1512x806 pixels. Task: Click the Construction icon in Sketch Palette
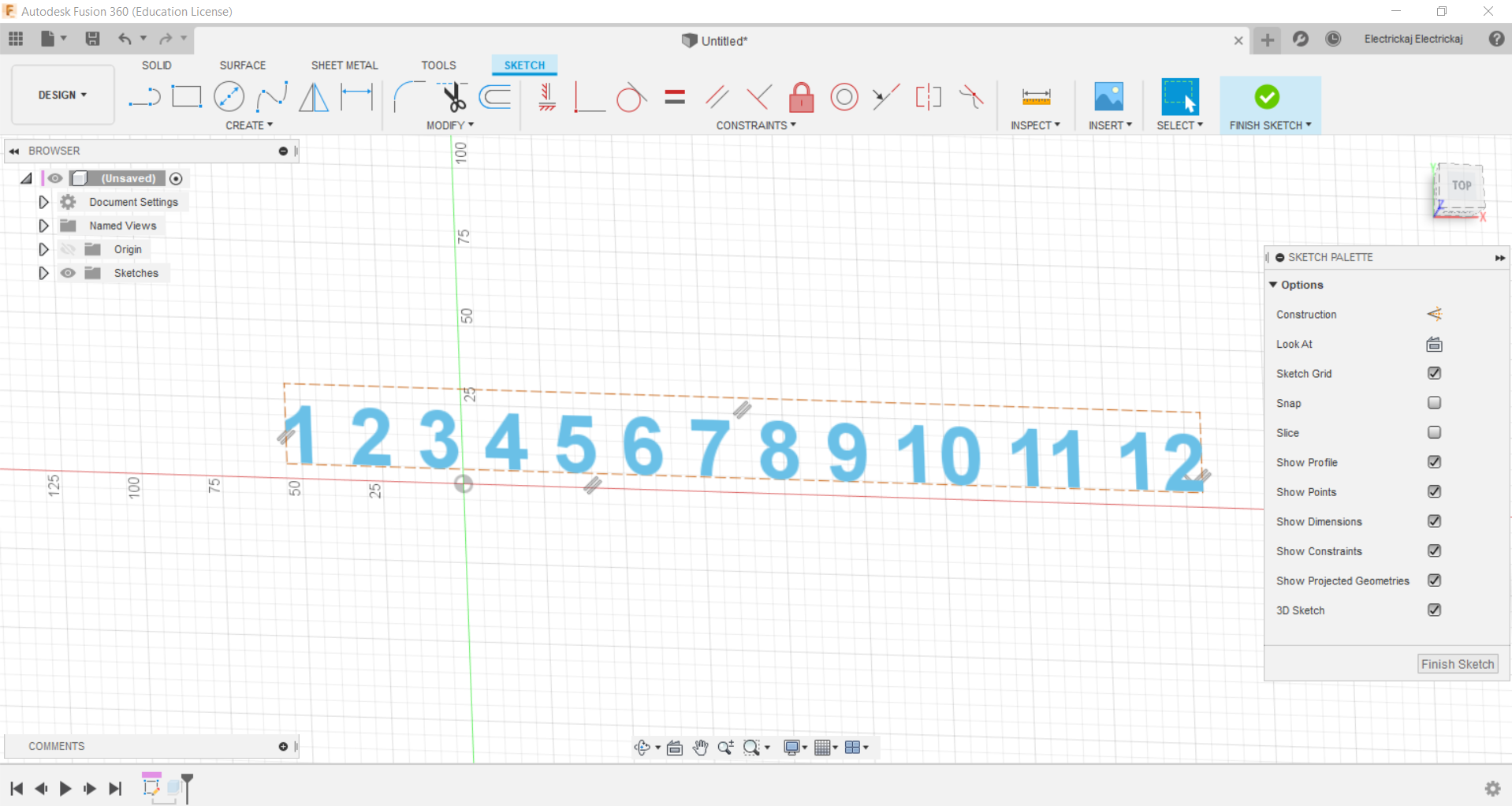point(1434,314)
